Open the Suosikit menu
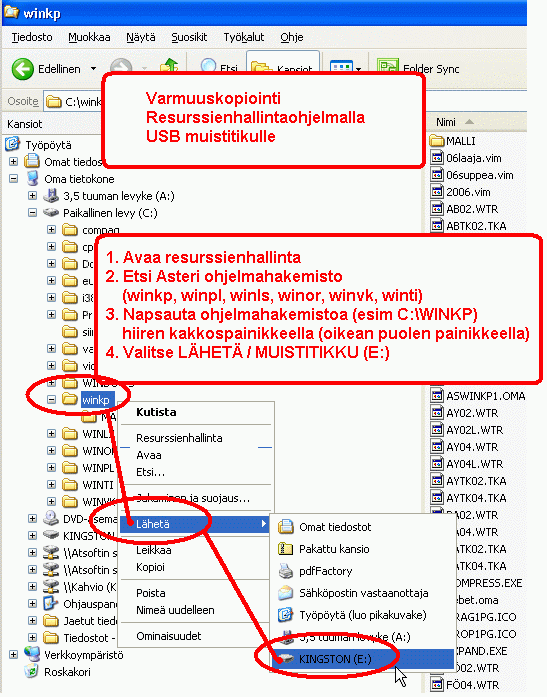 pos(189,37)
